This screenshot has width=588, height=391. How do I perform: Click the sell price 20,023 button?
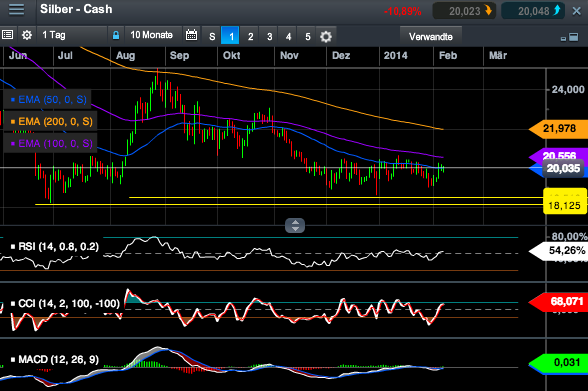464,11
